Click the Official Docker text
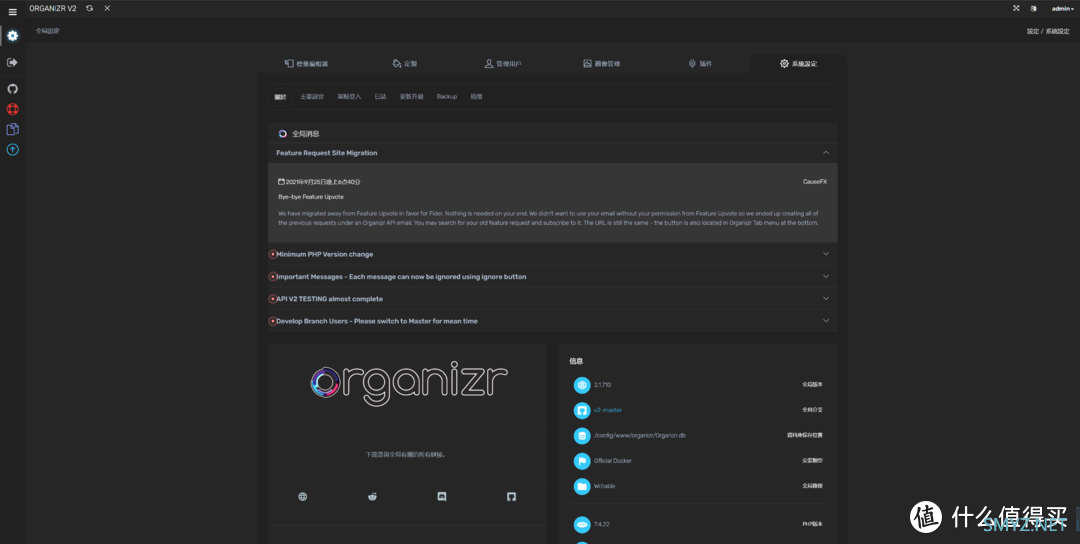This screenshot has height=544, width=1080. (x=613, y=461)
